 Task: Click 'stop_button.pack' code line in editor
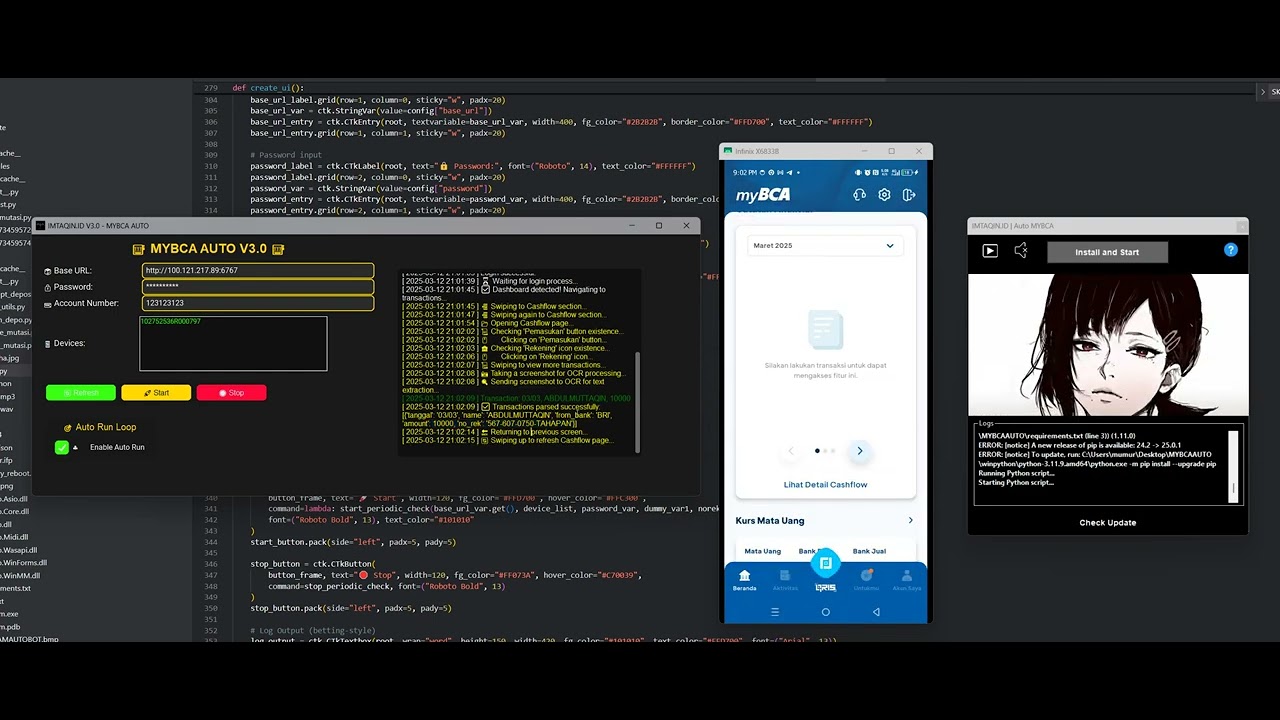click(x=350, y=608)
